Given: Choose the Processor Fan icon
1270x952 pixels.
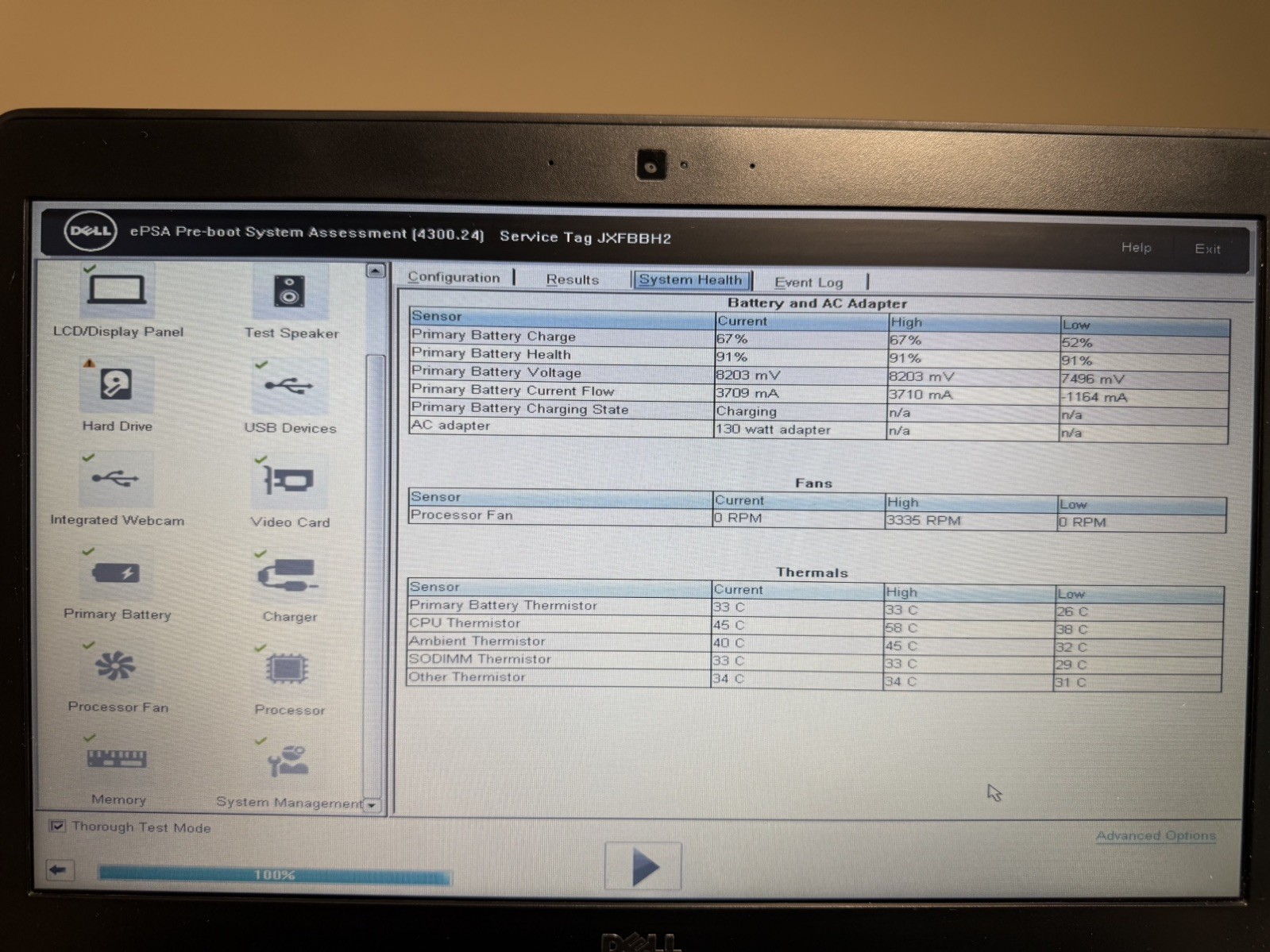Looking at the screenshot, I should click(x=116, y=666).
